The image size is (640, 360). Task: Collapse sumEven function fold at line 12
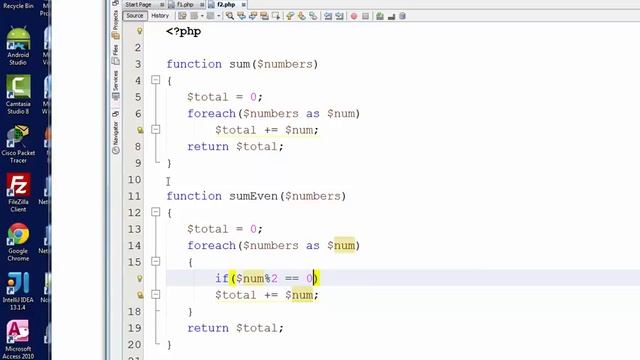[x=156, y=212]
